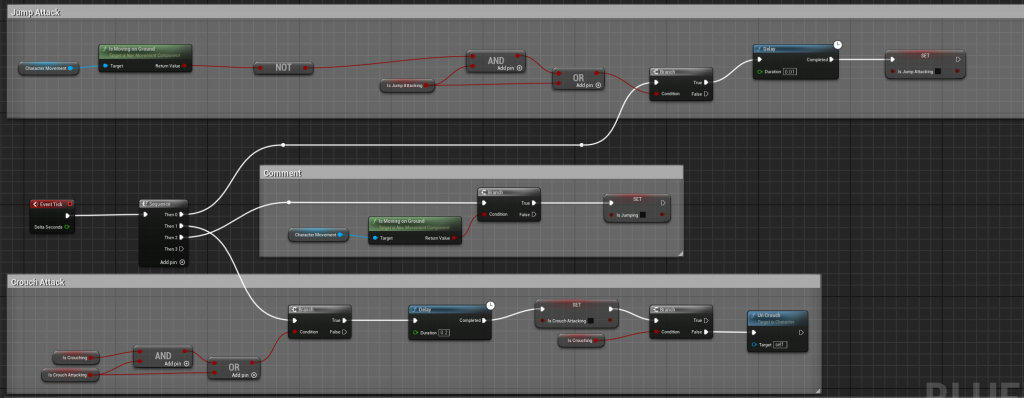The image size is (1024, 398).
Task: Toggle the Is Jumping checkbox in SET node
Action: pyautogui.click(x=643, y=214)
